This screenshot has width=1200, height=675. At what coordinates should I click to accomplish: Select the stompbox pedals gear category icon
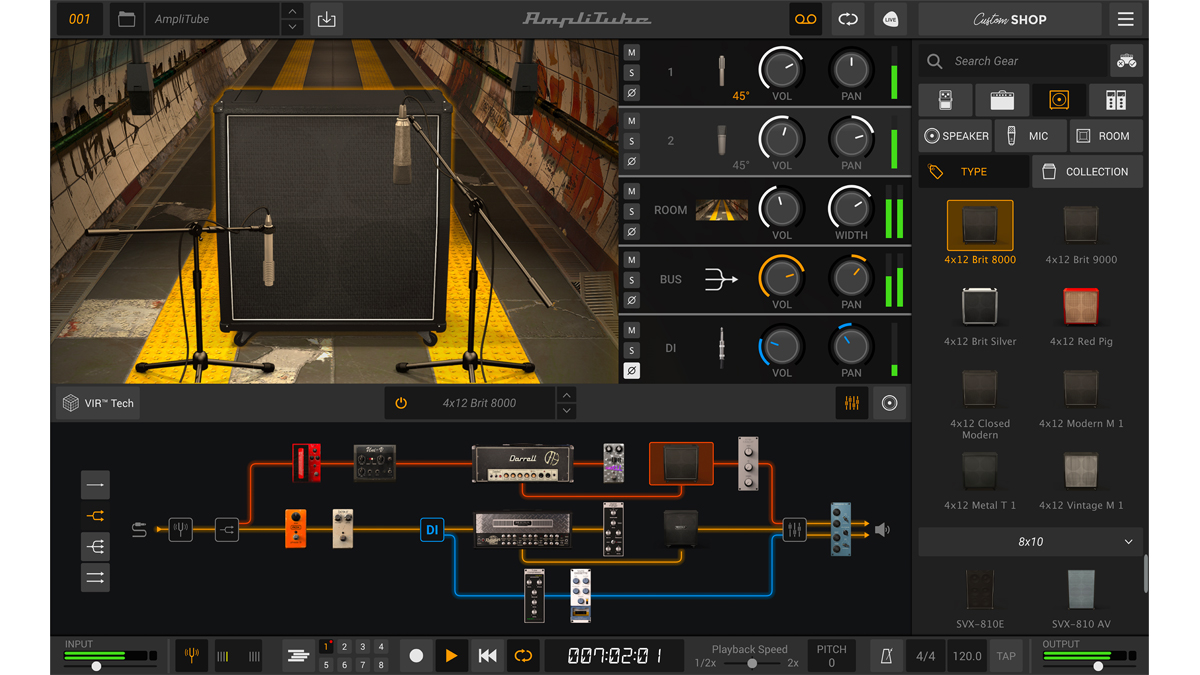(946, 100)
